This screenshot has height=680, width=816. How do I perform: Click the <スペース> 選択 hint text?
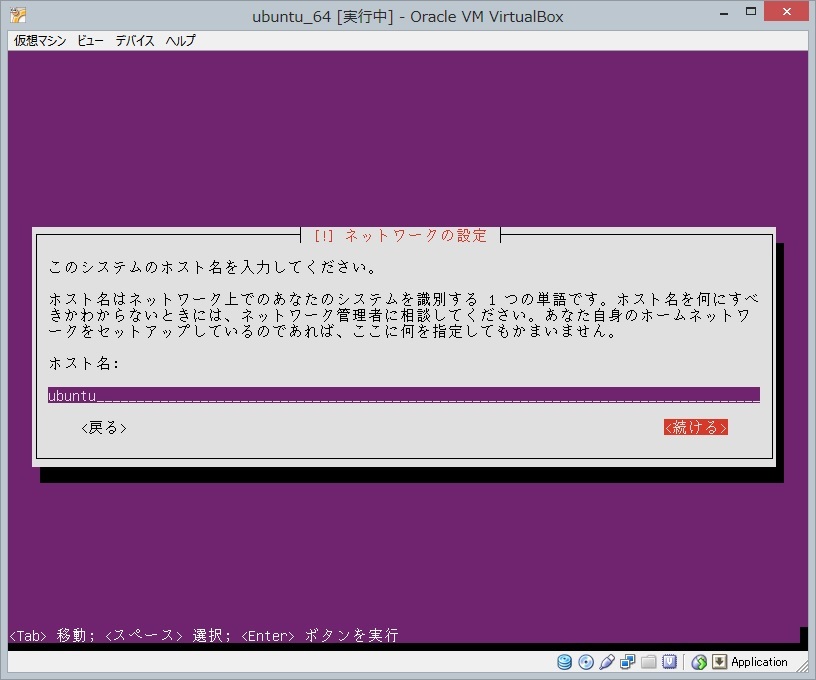click(x=168, y=635)
